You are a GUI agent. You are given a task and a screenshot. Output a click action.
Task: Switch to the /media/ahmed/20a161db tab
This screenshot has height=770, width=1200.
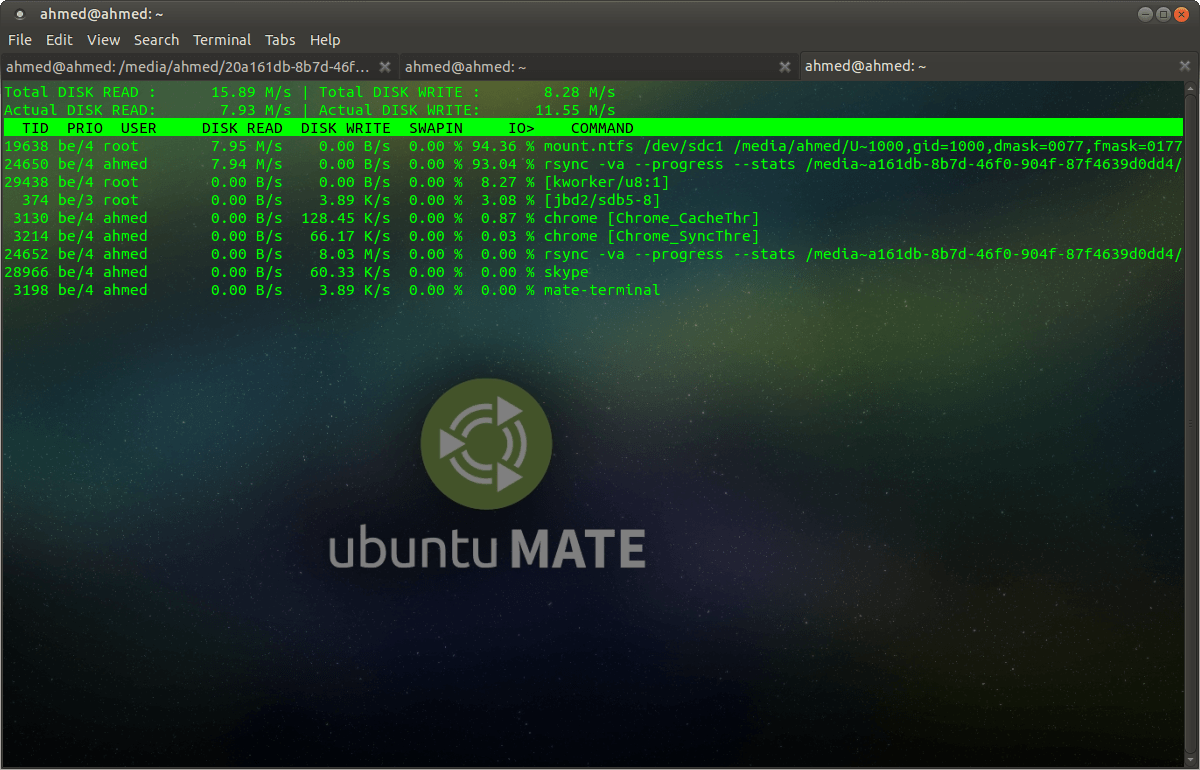(x=200, y=67)
